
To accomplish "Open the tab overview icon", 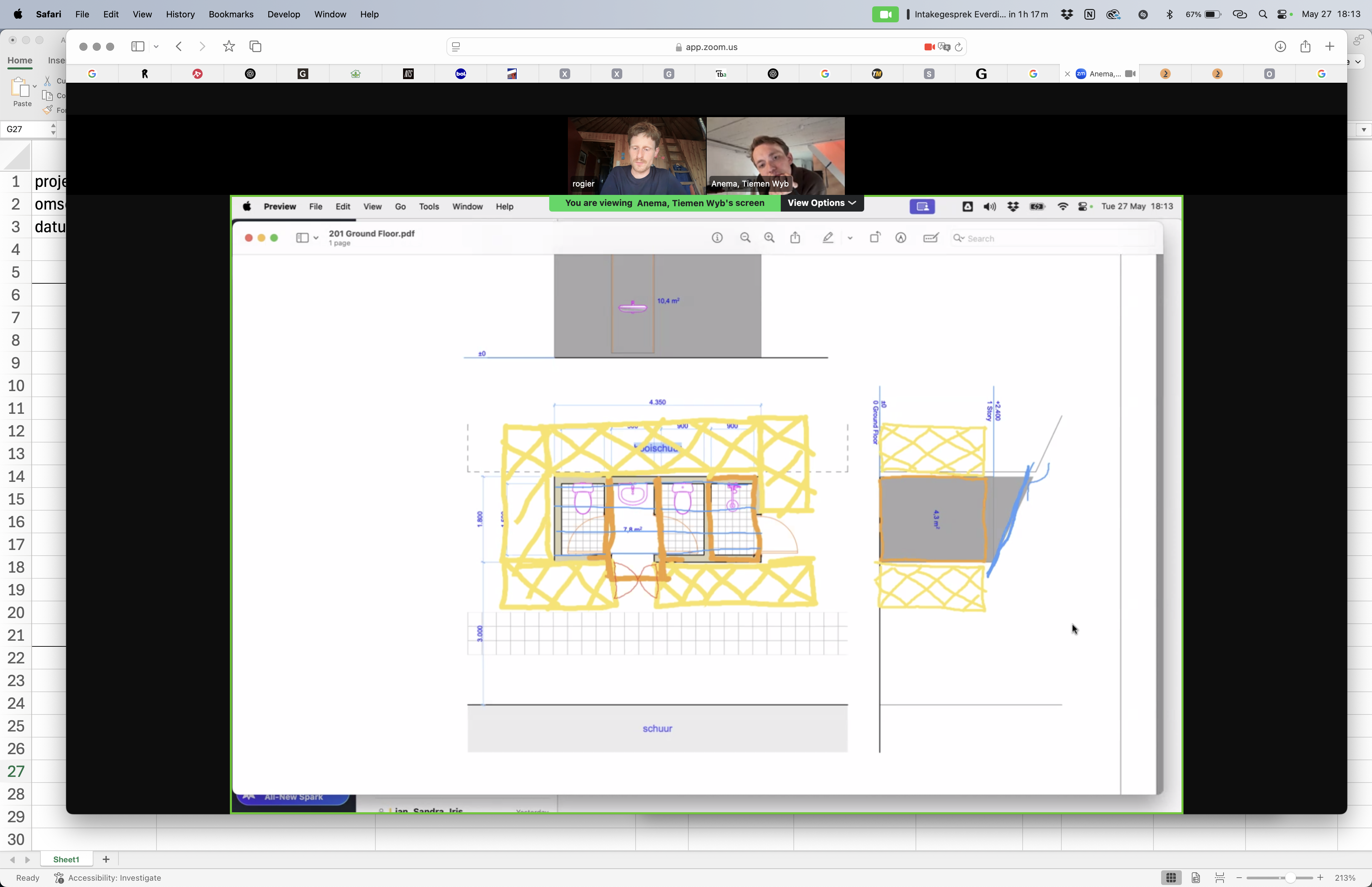I will (x=256, y=47).
